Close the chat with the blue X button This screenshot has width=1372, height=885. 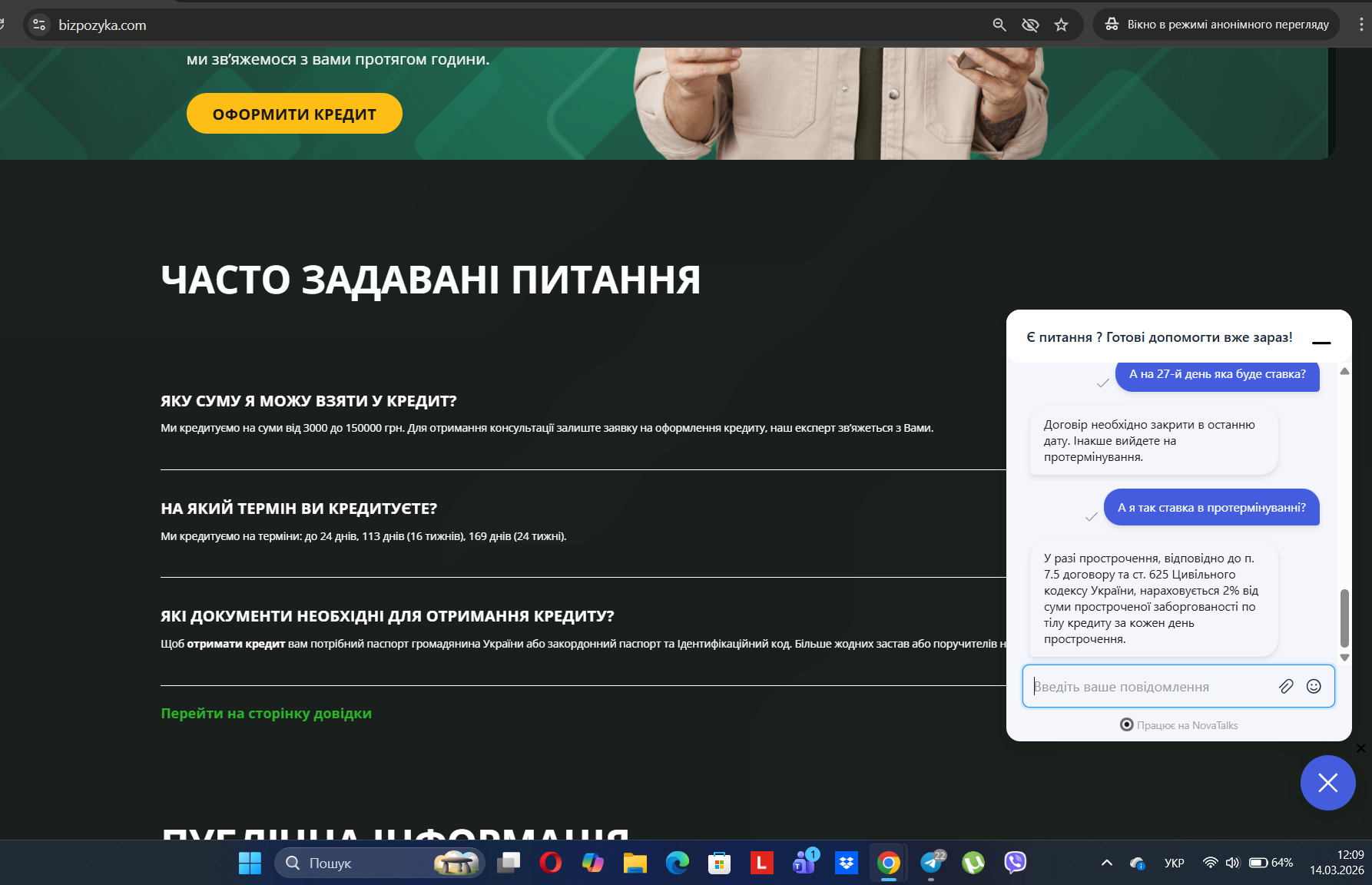click(1327, 783)
